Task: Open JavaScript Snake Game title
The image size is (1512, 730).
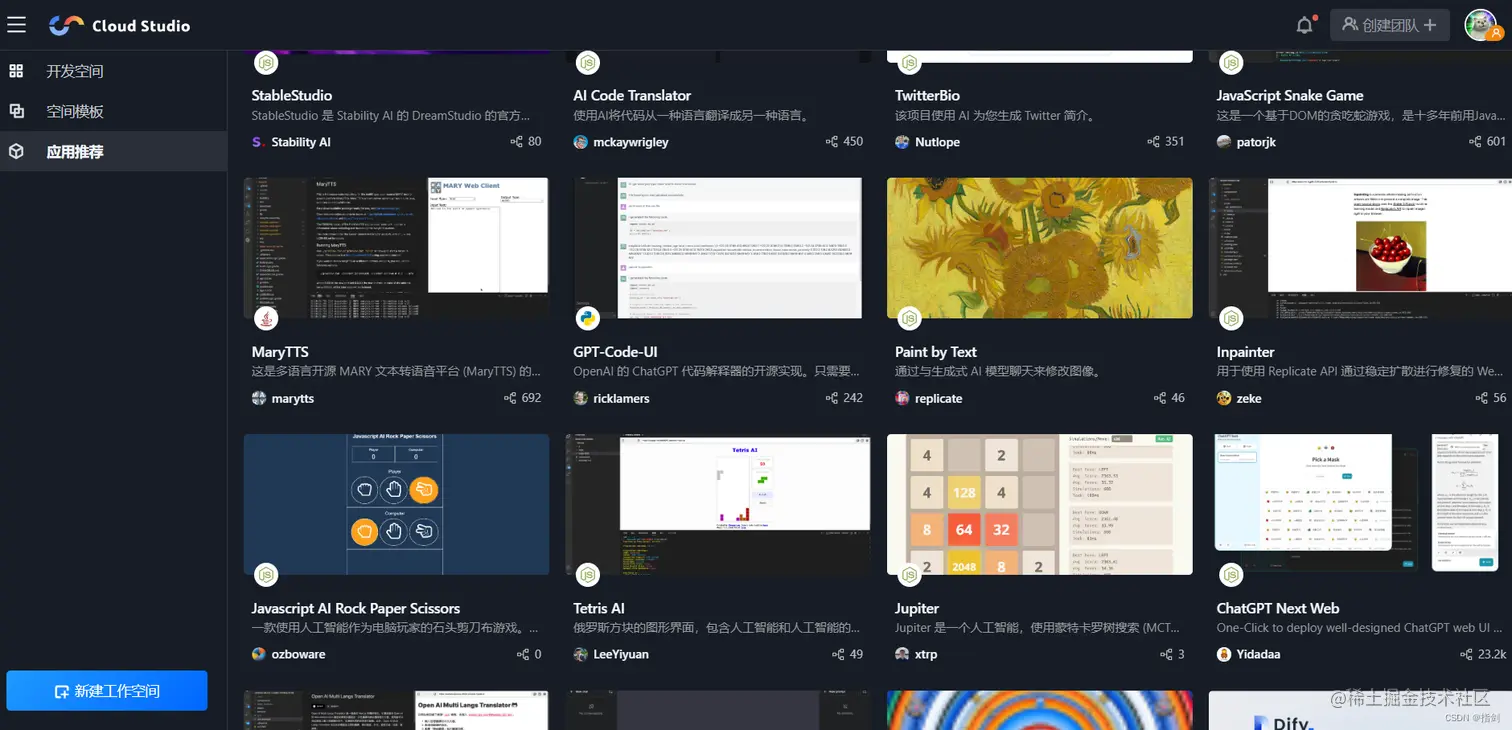Action: [x=1290, y=96]
